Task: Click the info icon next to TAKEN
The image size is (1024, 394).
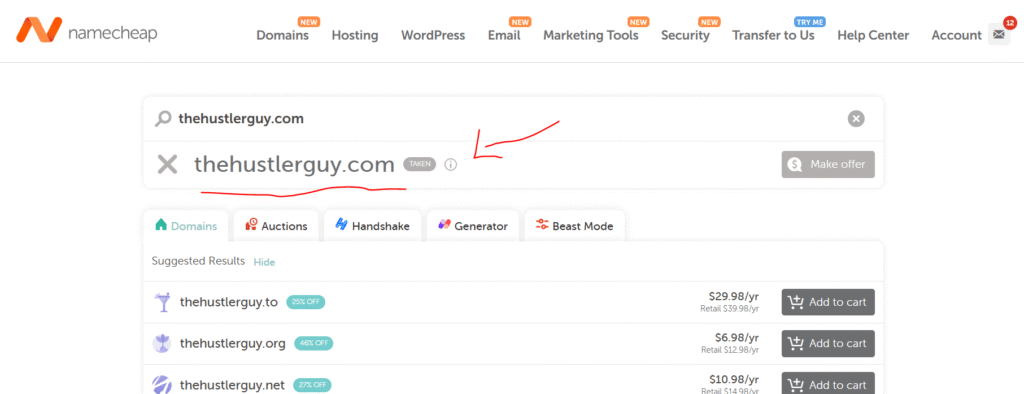Action: click(x=451, y=165)
